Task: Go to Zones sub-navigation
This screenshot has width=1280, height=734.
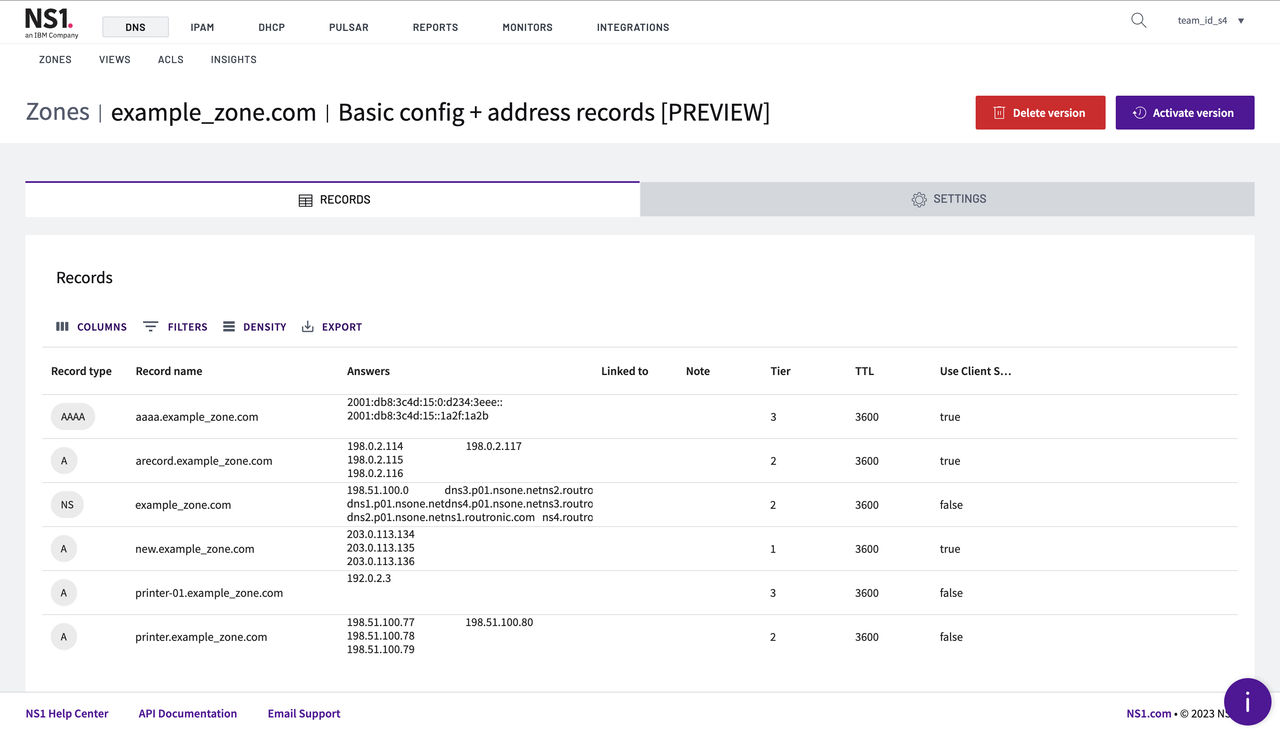Action: click(55, 60)
